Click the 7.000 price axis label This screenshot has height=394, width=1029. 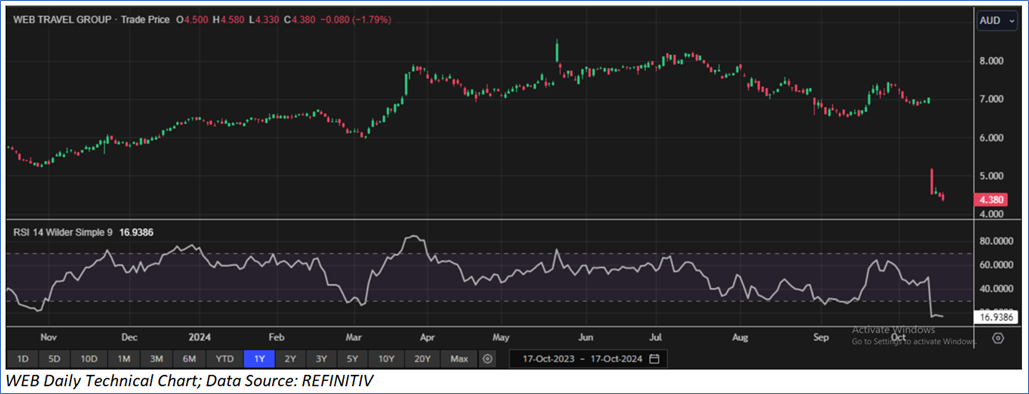click(x=992, y=99)
